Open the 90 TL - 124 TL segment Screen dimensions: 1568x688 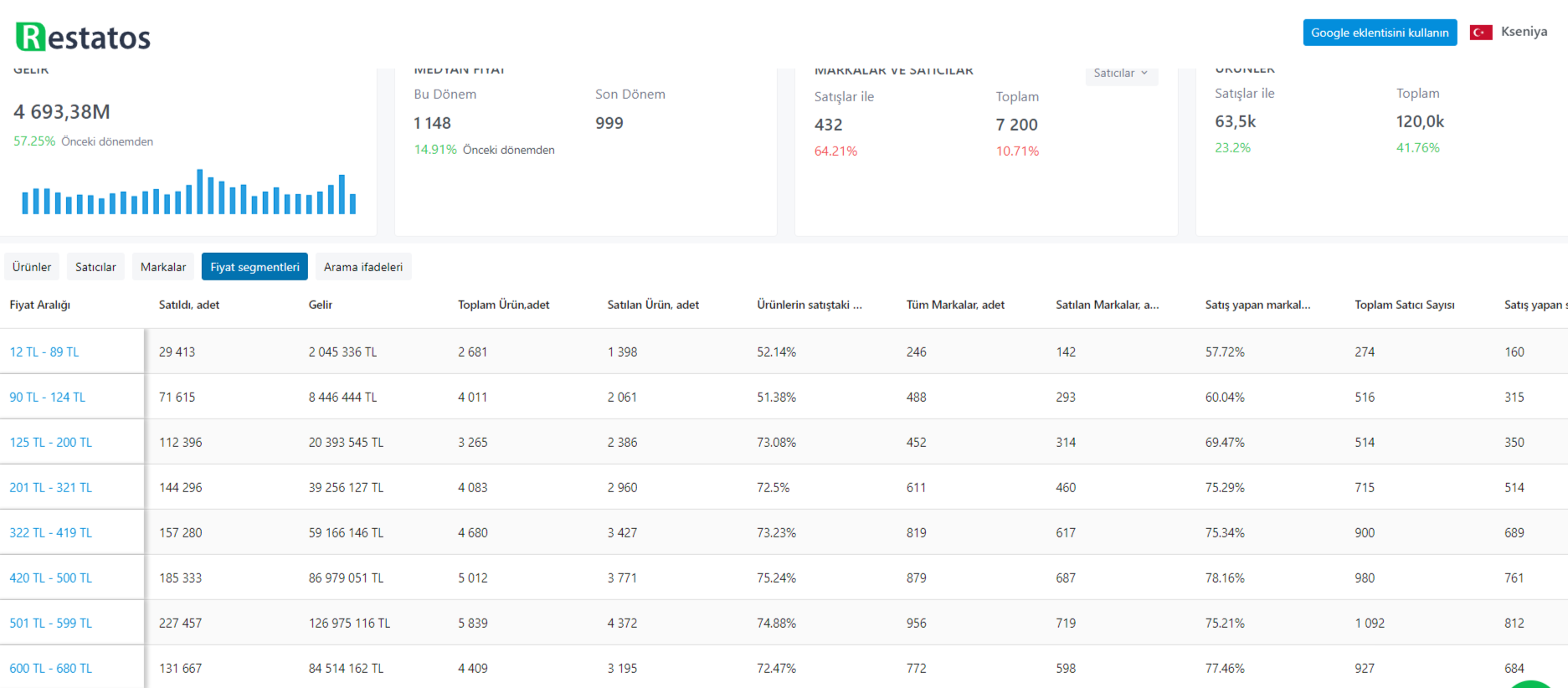pos(48,398)
